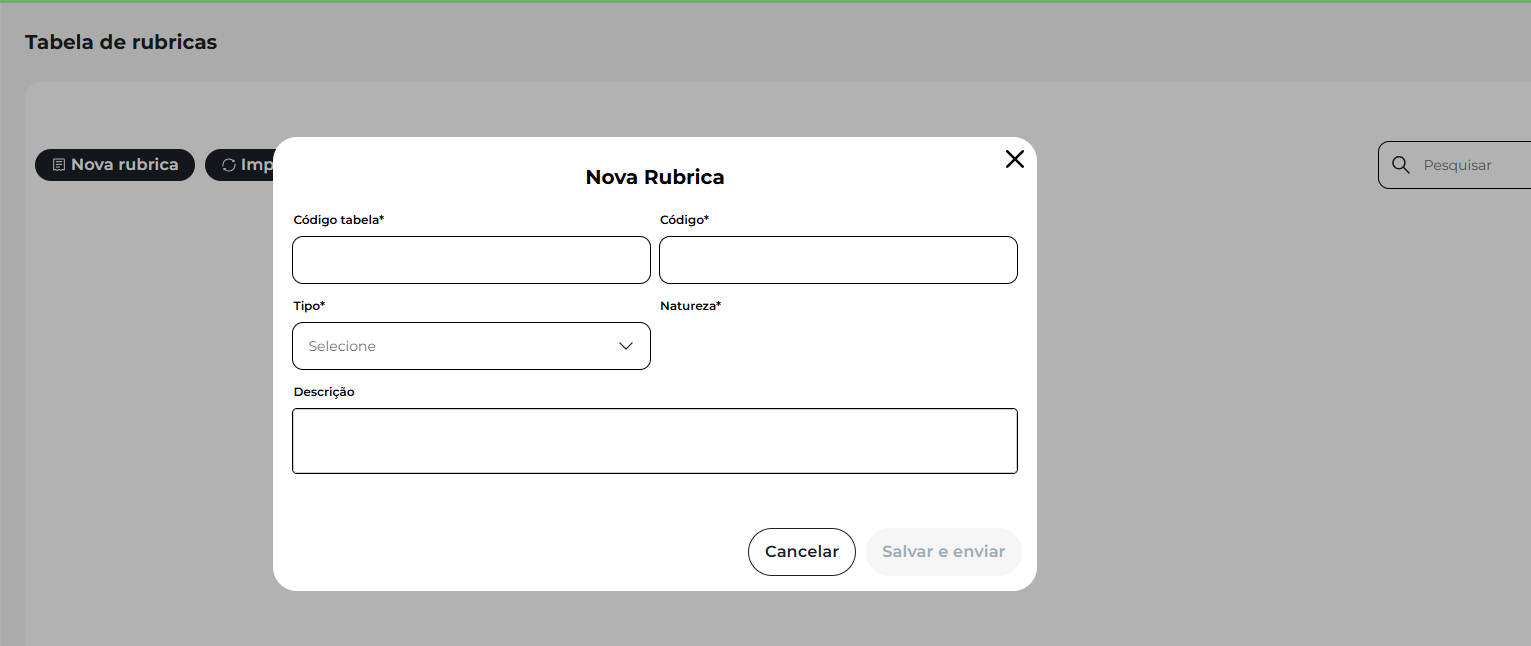Click the Natureza field label
1531x646 pixels.
point(690,306)
